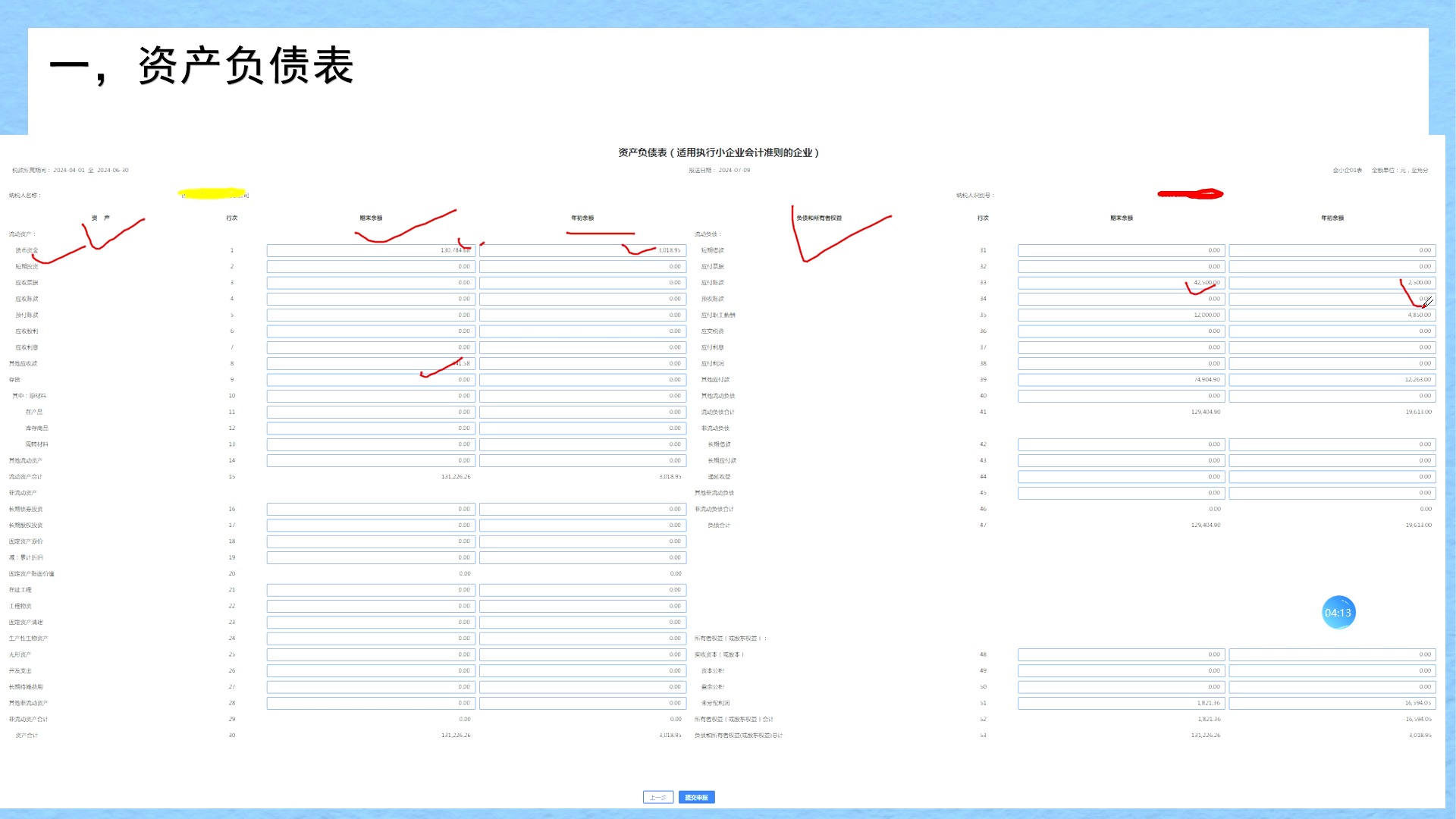1456x819 pixels.
Task: Click row 49 资本公积 年初余额 field
Action: coord(1332,671)
